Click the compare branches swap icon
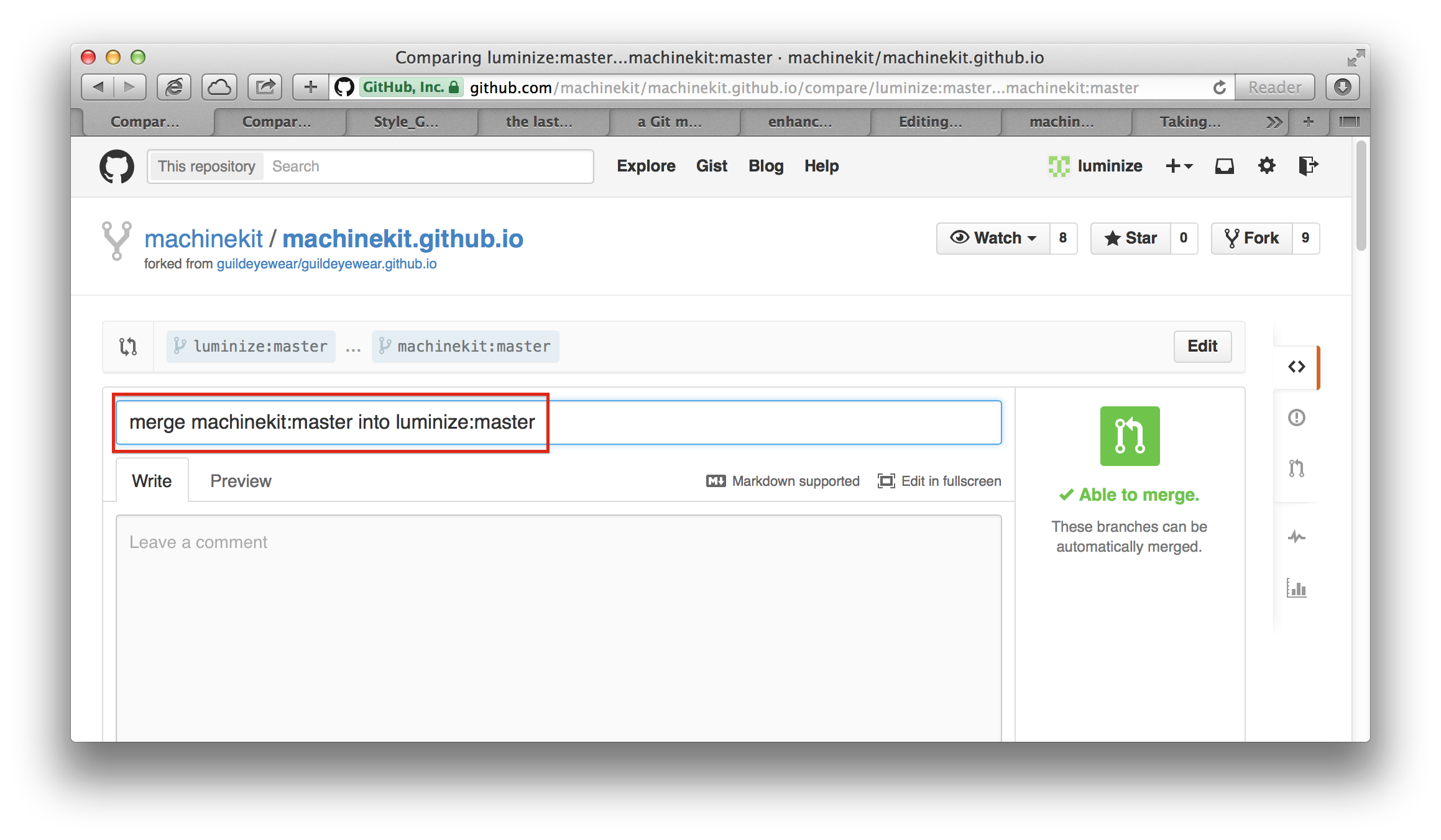The image size is (1441, 840). (128, 346)
